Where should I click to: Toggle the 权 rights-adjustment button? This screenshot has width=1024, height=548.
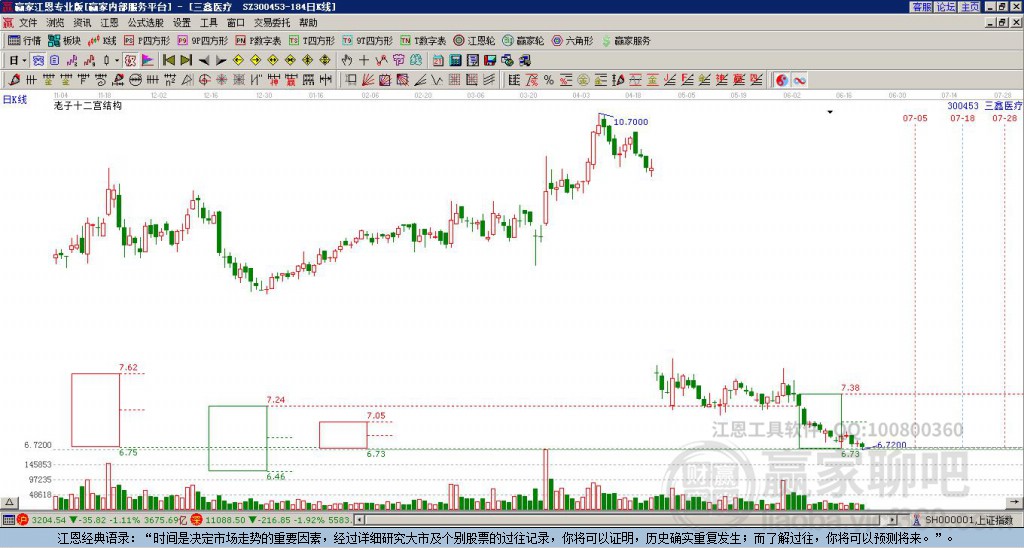pos(131,61)
